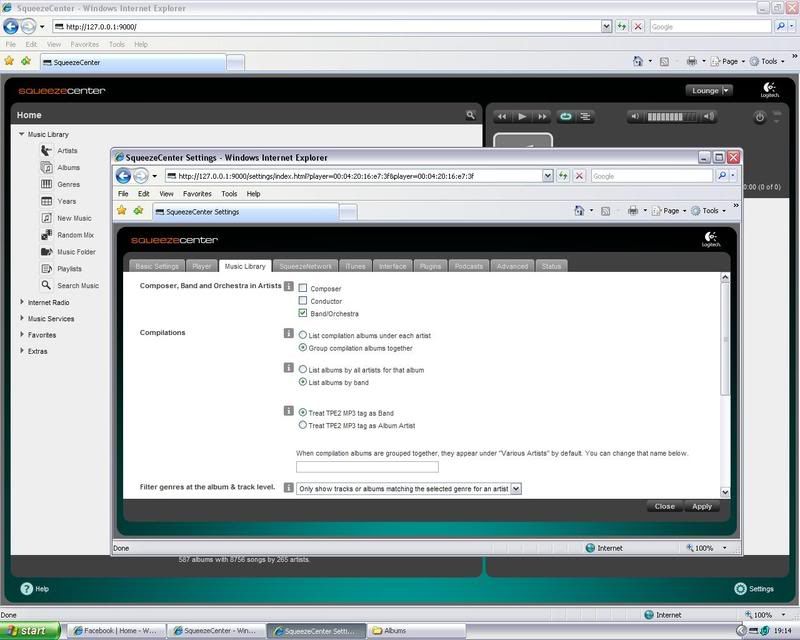Open the Lounge player dropdown
The image size is (800, 640).
tap(710, 90)
